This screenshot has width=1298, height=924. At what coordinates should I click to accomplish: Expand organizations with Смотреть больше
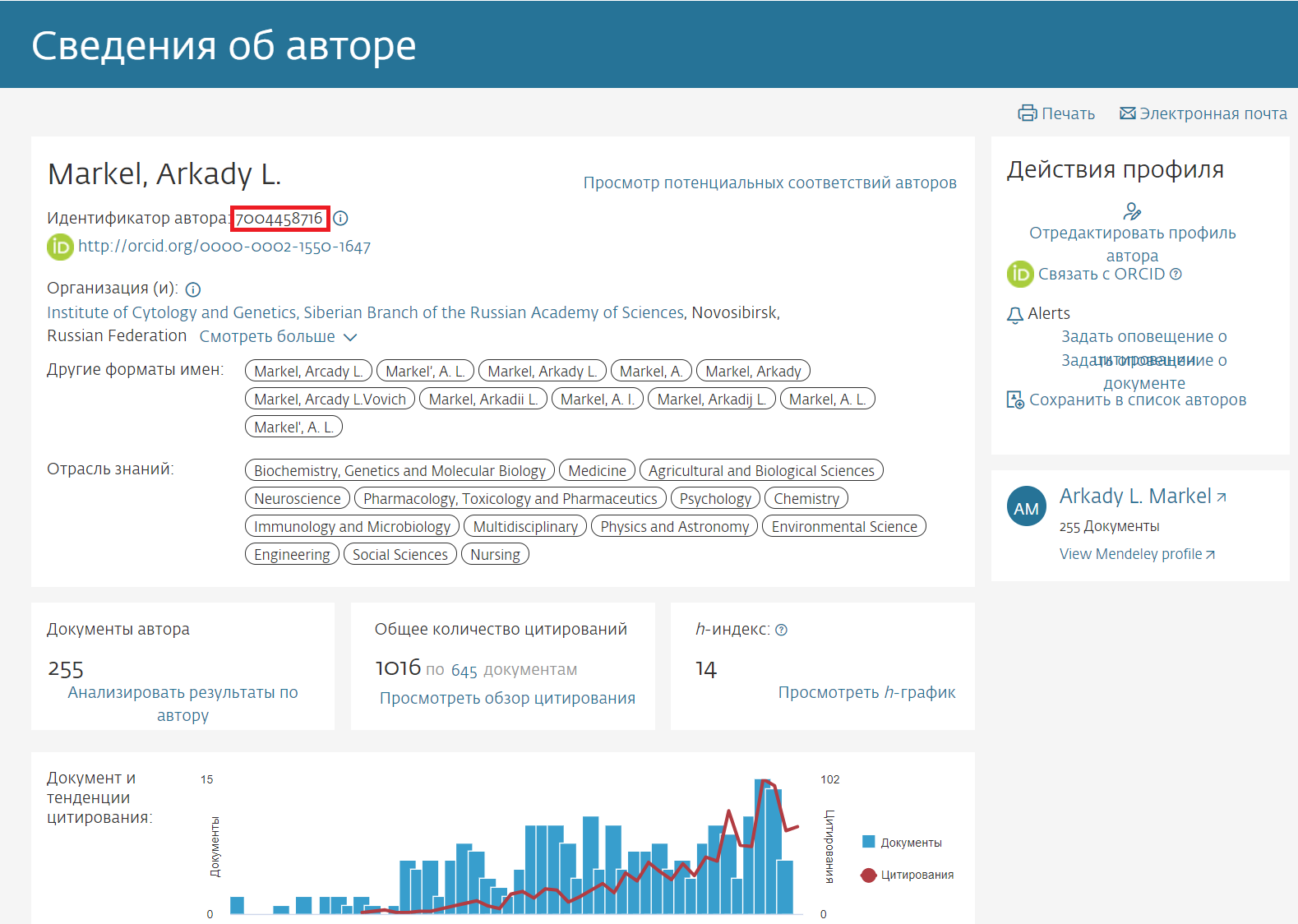[x=278, y=337]
